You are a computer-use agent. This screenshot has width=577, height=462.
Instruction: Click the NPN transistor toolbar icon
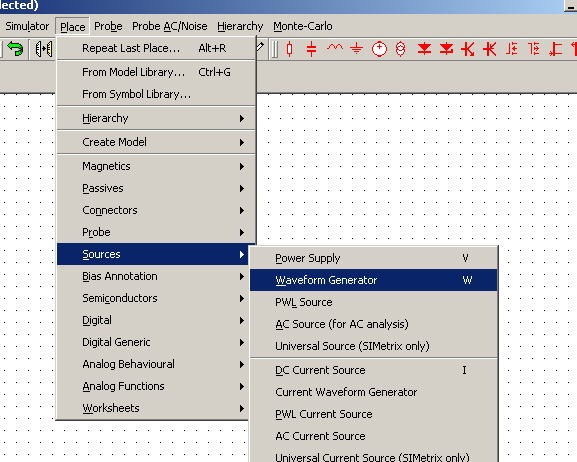[468, 49]
